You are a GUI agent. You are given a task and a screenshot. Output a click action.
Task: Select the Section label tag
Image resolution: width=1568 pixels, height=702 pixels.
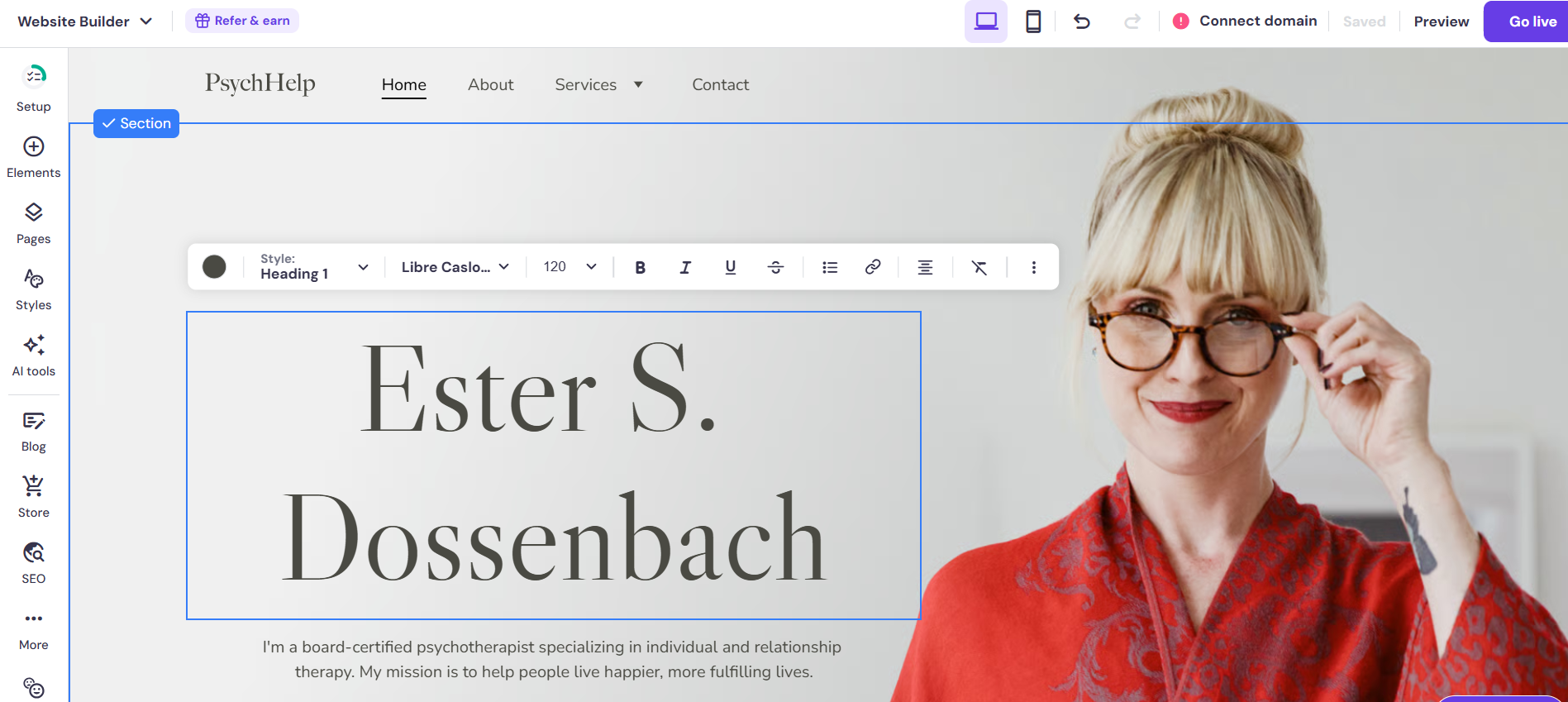pyautogui.click(x=136, y=123)
